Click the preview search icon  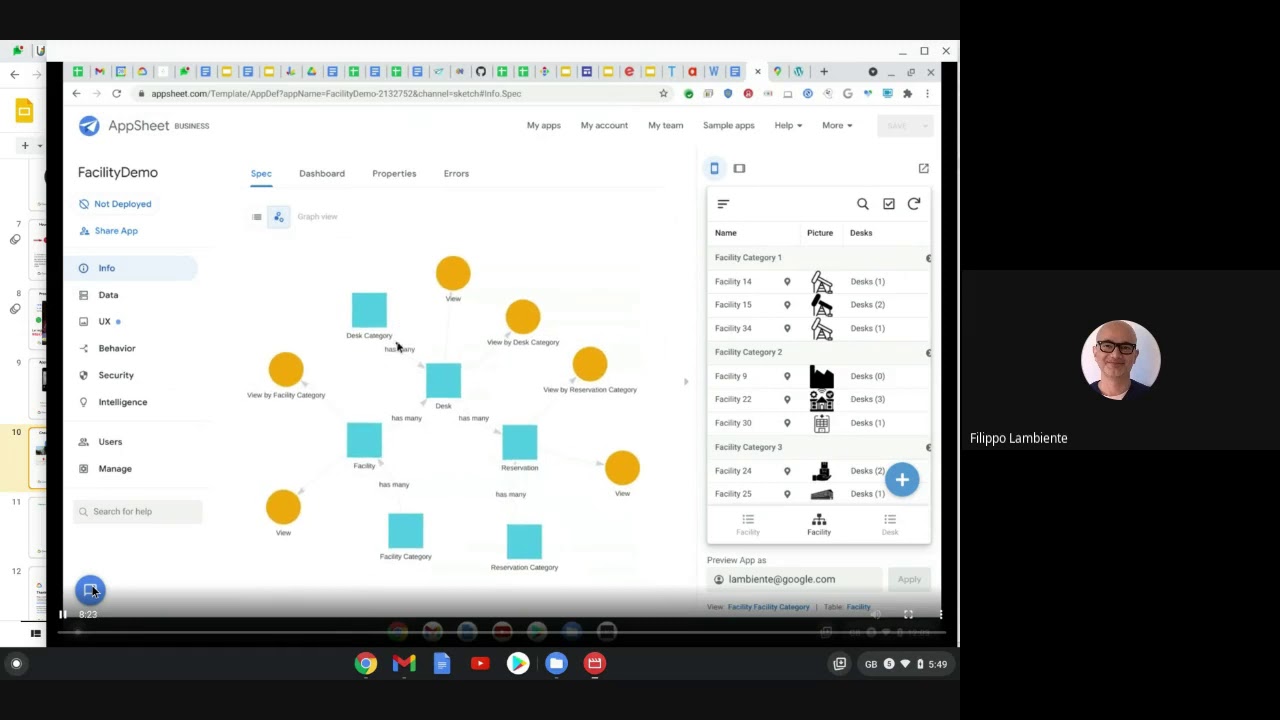(863, 204)
